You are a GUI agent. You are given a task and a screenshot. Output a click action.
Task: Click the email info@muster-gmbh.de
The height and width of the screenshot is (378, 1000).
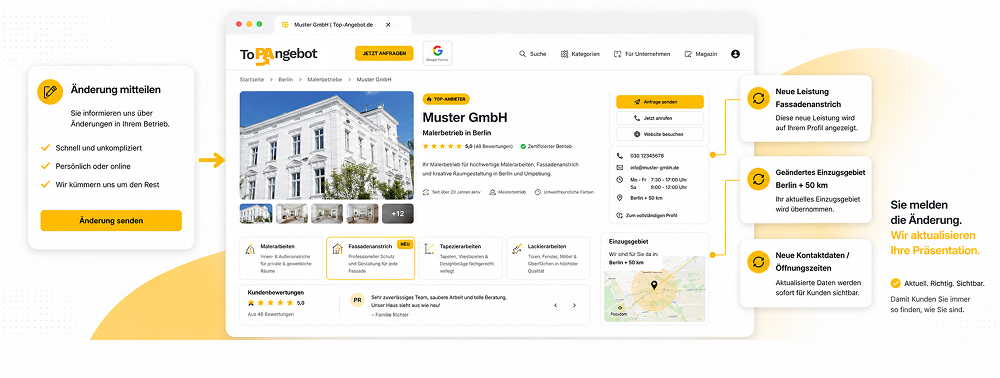654,168
